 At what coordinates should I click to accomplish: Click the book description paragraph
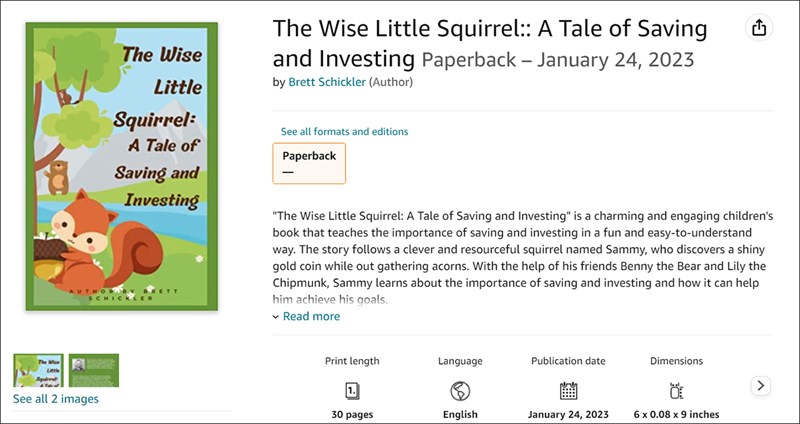pos(520,257)
